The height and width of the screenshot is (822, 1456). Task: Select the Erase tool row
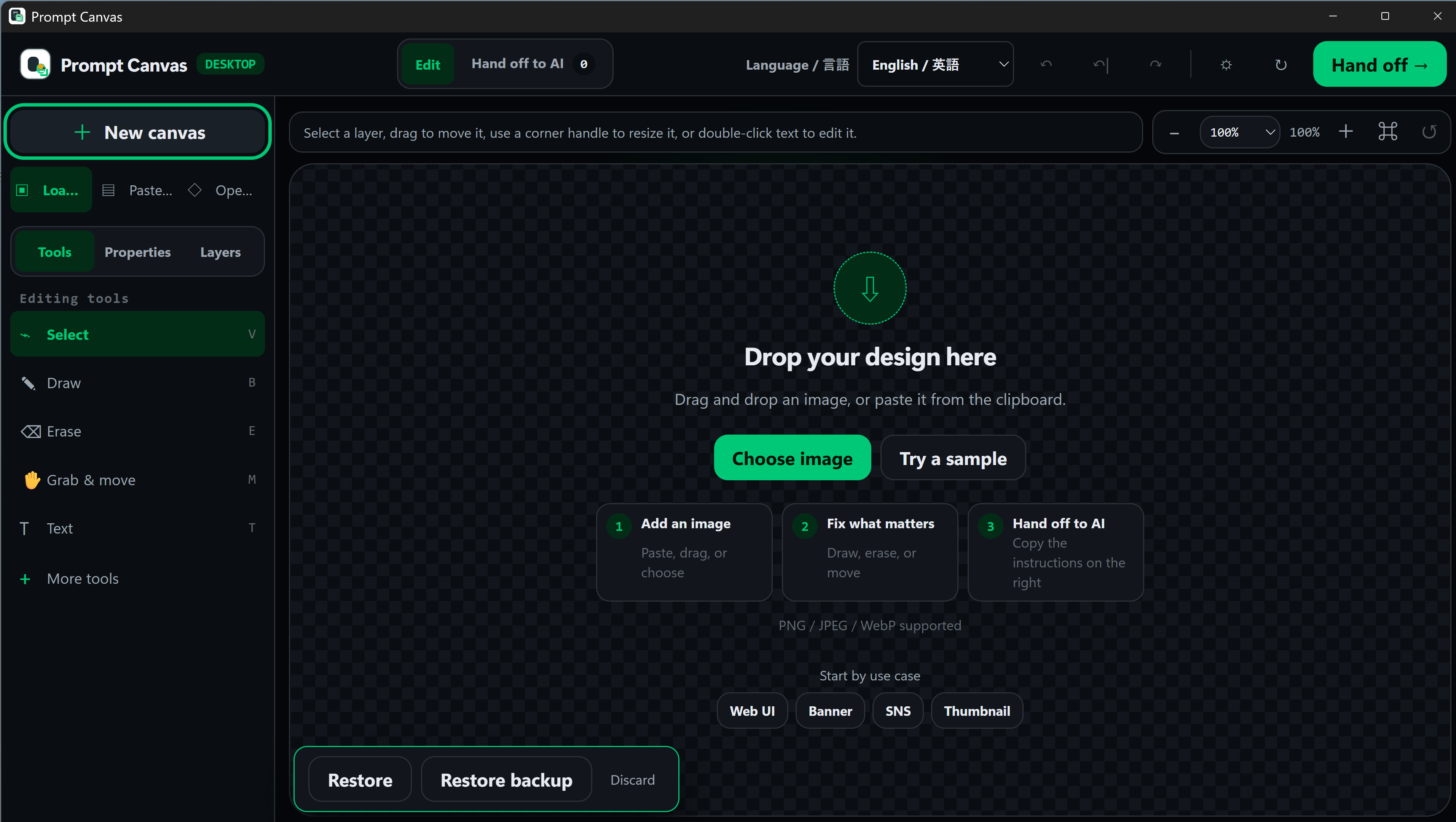point(137,432)
